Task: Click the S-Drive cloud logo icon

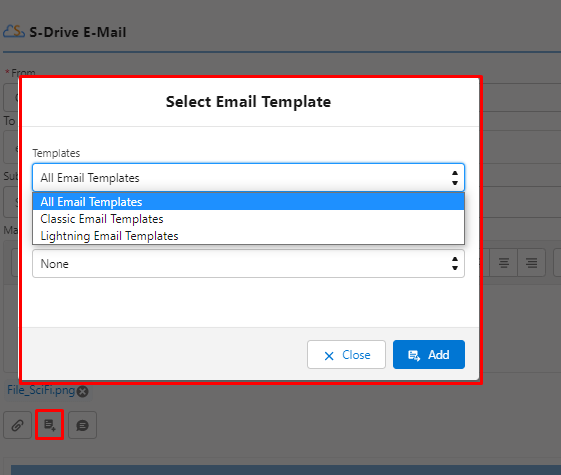Action: (14, 31)
